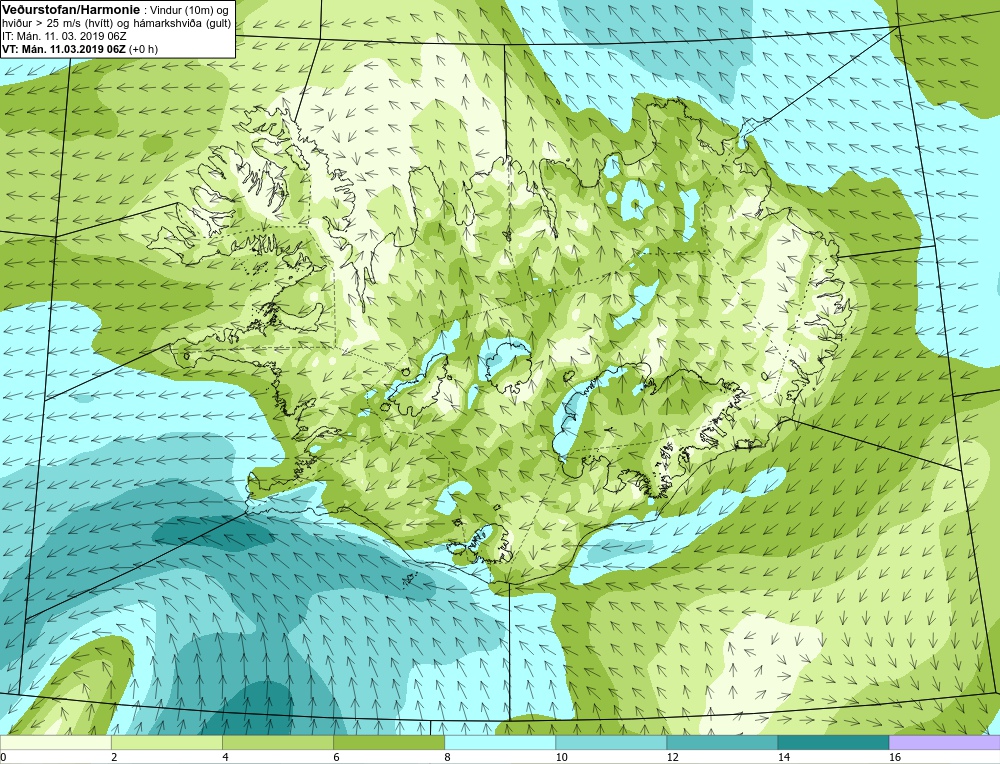Click the 'Veðurstofan/Harmonie' title text
Viewport: 1000px width, 764px height.
pyautogui.click(x=70, y=9)
